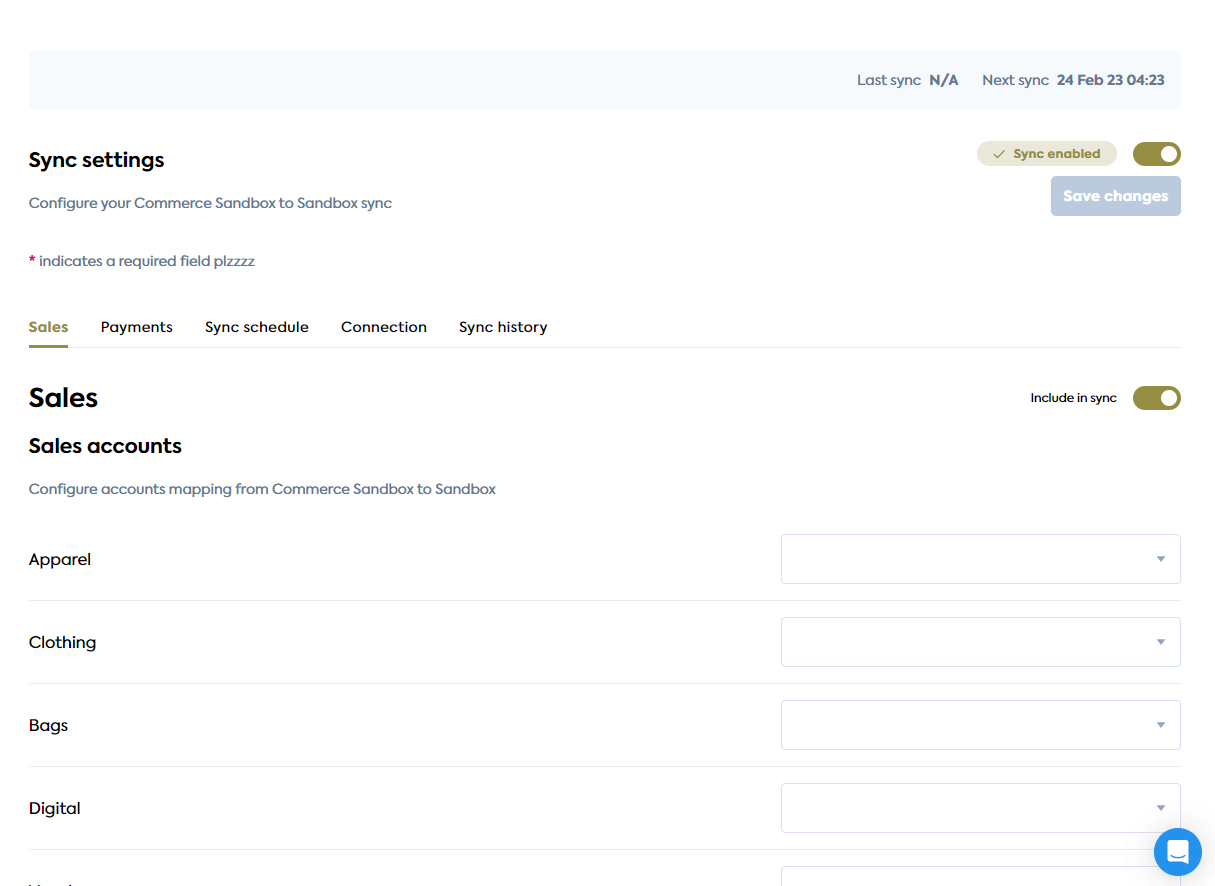This screenshot has width=1215, height=886.
Task: Switch to the Payments tab
Action: click(136, 327)
